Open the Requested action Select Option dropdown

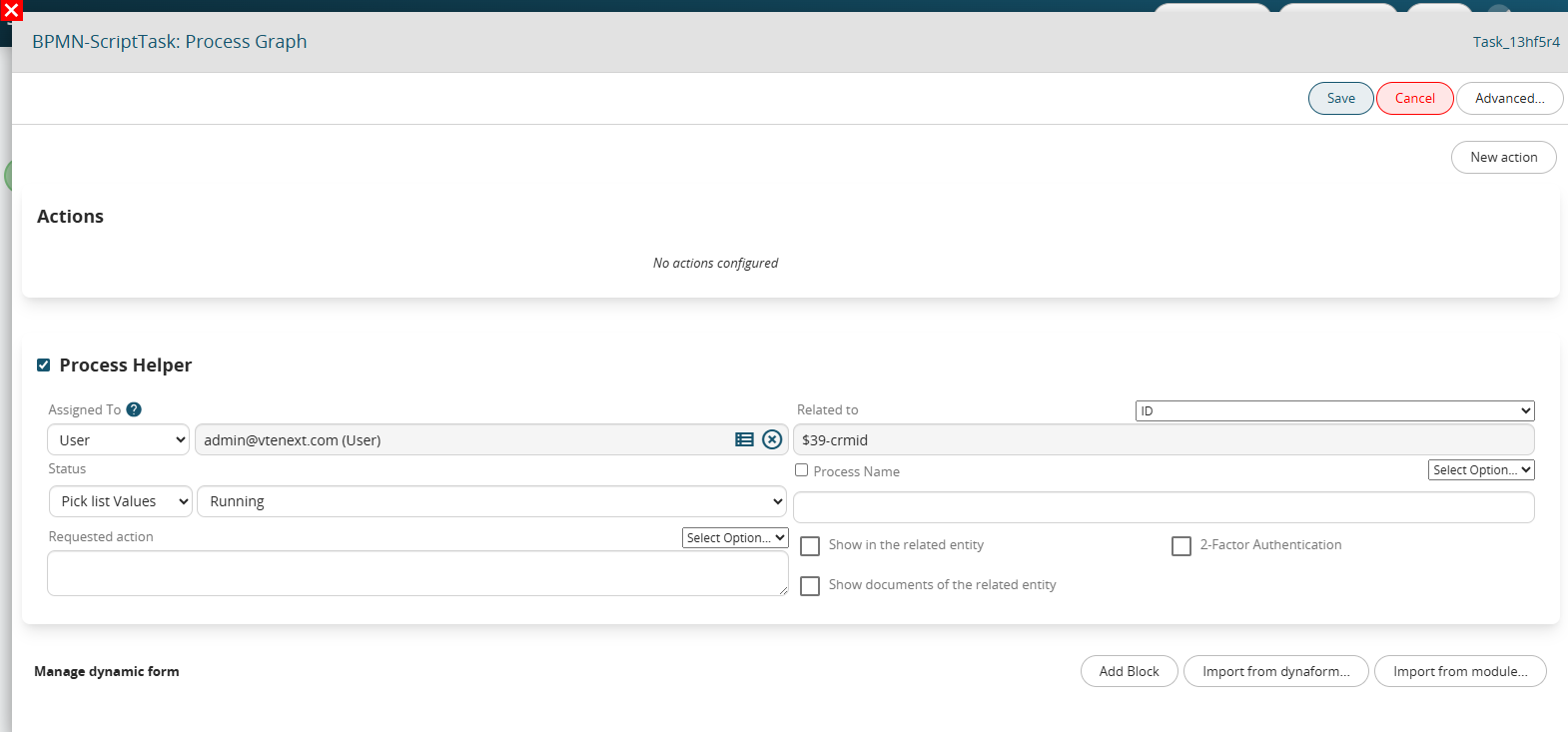click(736, 537)
